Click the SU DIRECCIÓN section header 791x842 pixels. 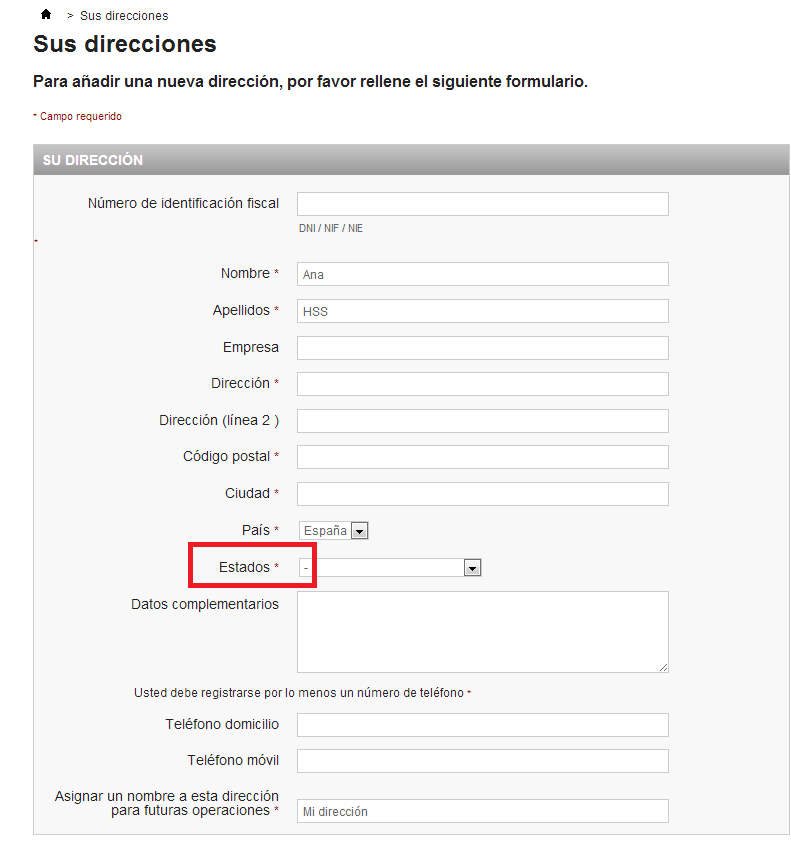pyautogui.click(x=93, y=160)
